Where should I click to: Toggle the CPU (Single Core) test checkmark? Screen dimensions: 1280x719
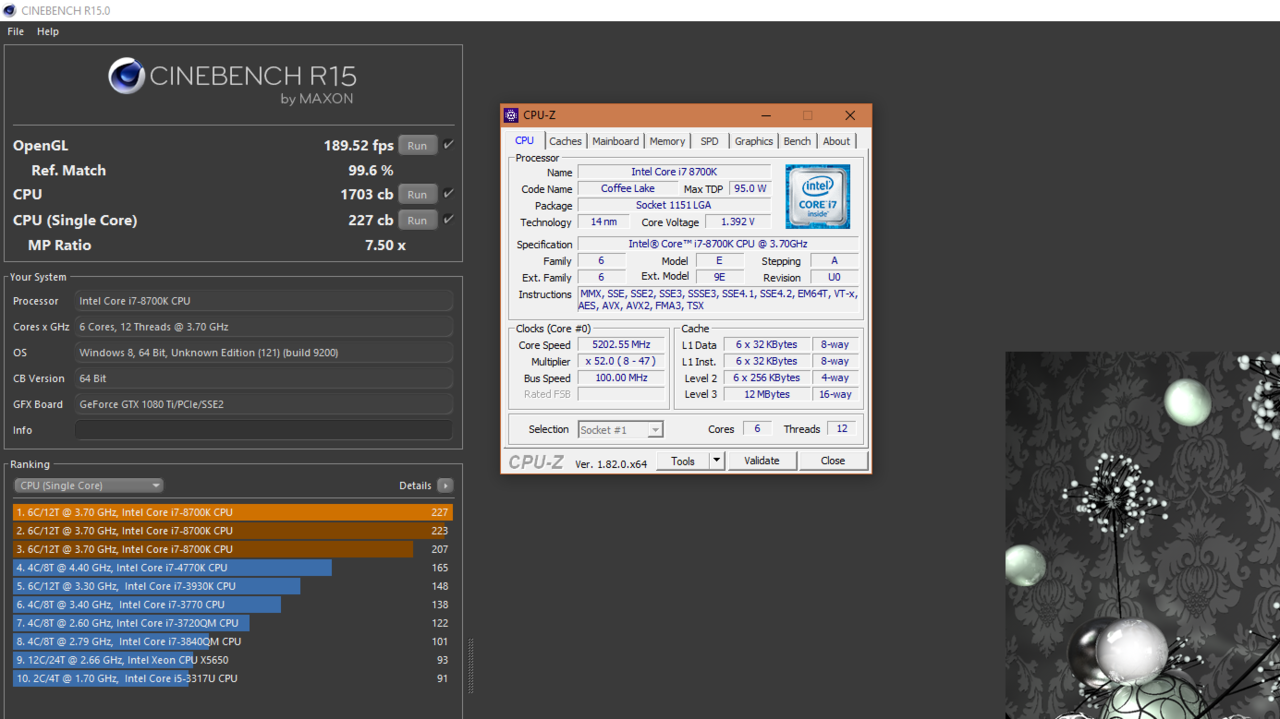448,220
